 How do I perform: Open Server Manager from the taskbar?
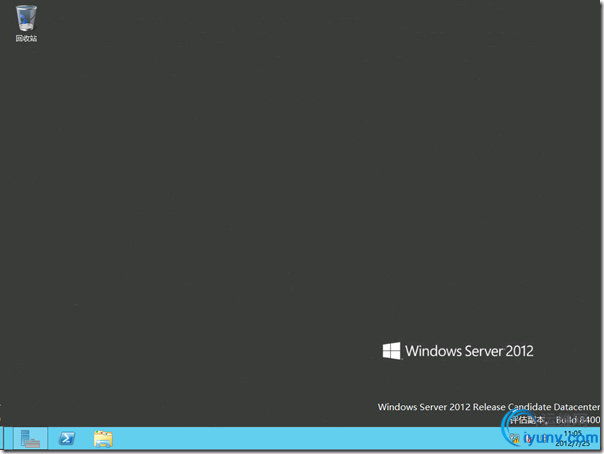pos(30,438)
